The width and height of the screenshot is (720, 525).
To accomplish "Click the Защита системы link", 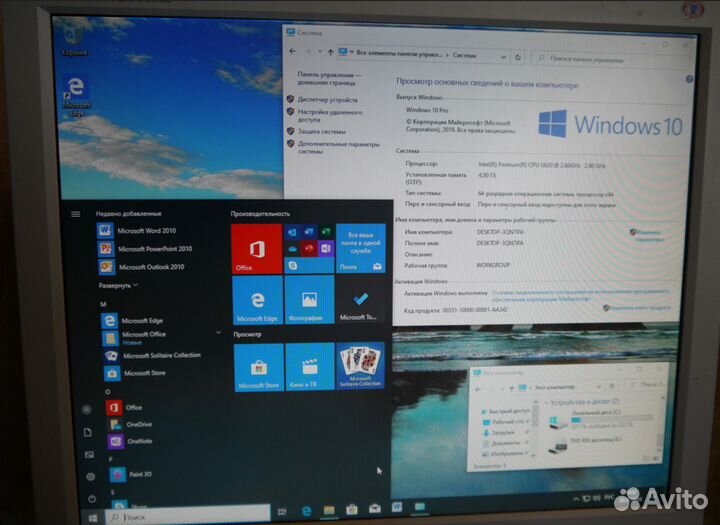I will click(322, 131).
